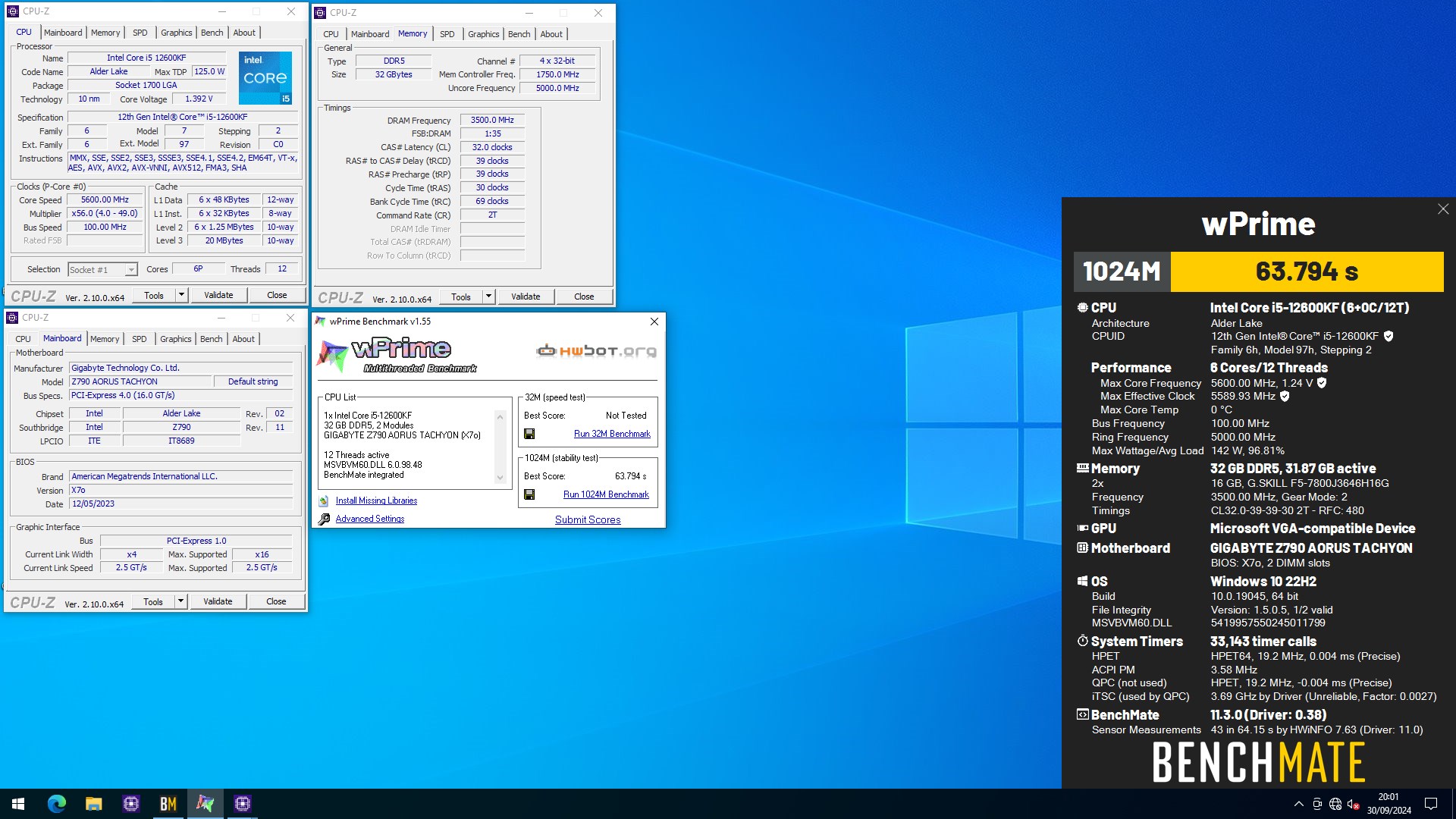
Task: Click Validate in Mainboard window
Action: pyautogui.click(x=218, y=601)
